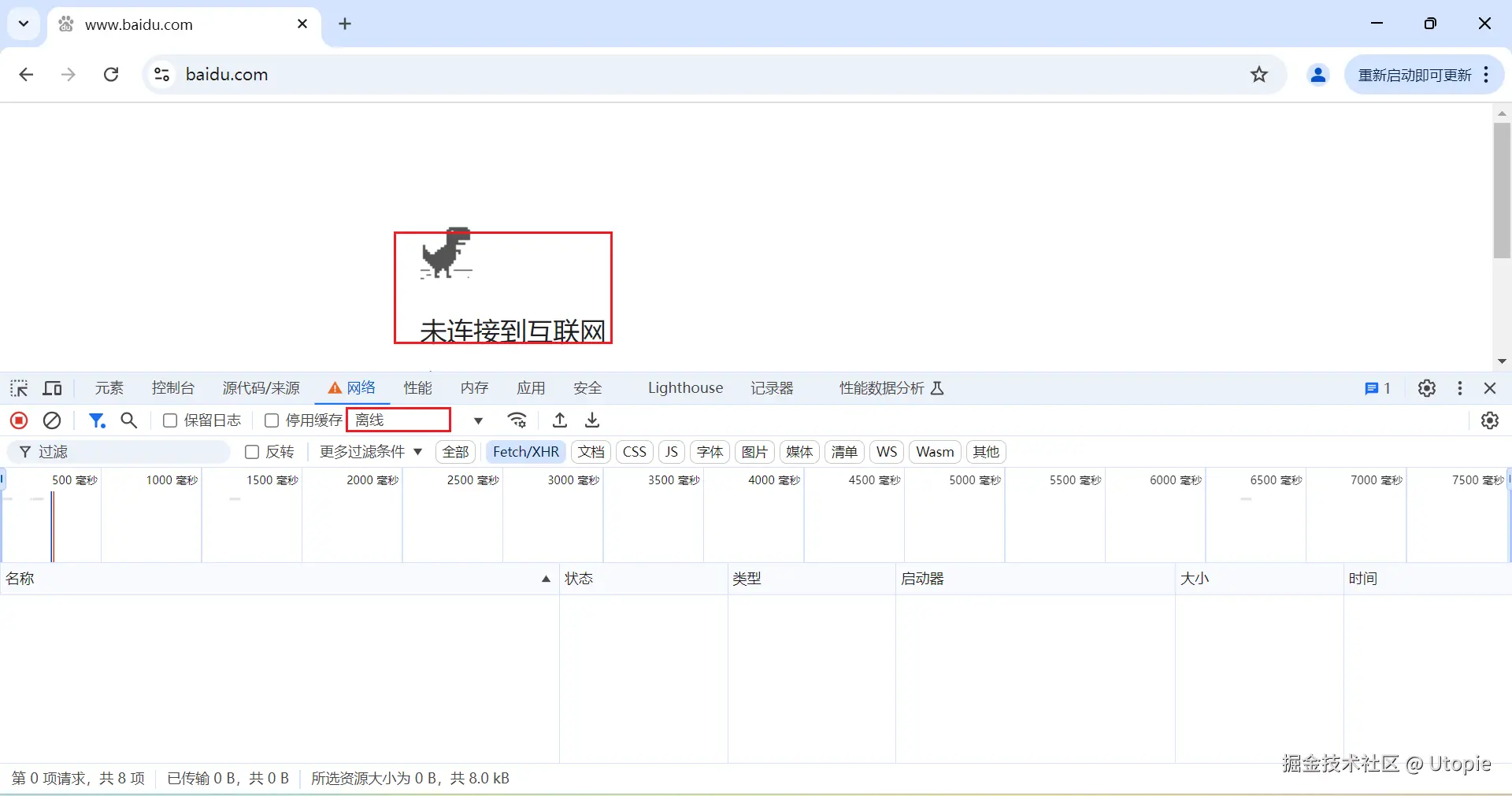Open DevTools three-dot customize menu
The height and width of the screenshot is (796, 1512).
[1460, 388]
